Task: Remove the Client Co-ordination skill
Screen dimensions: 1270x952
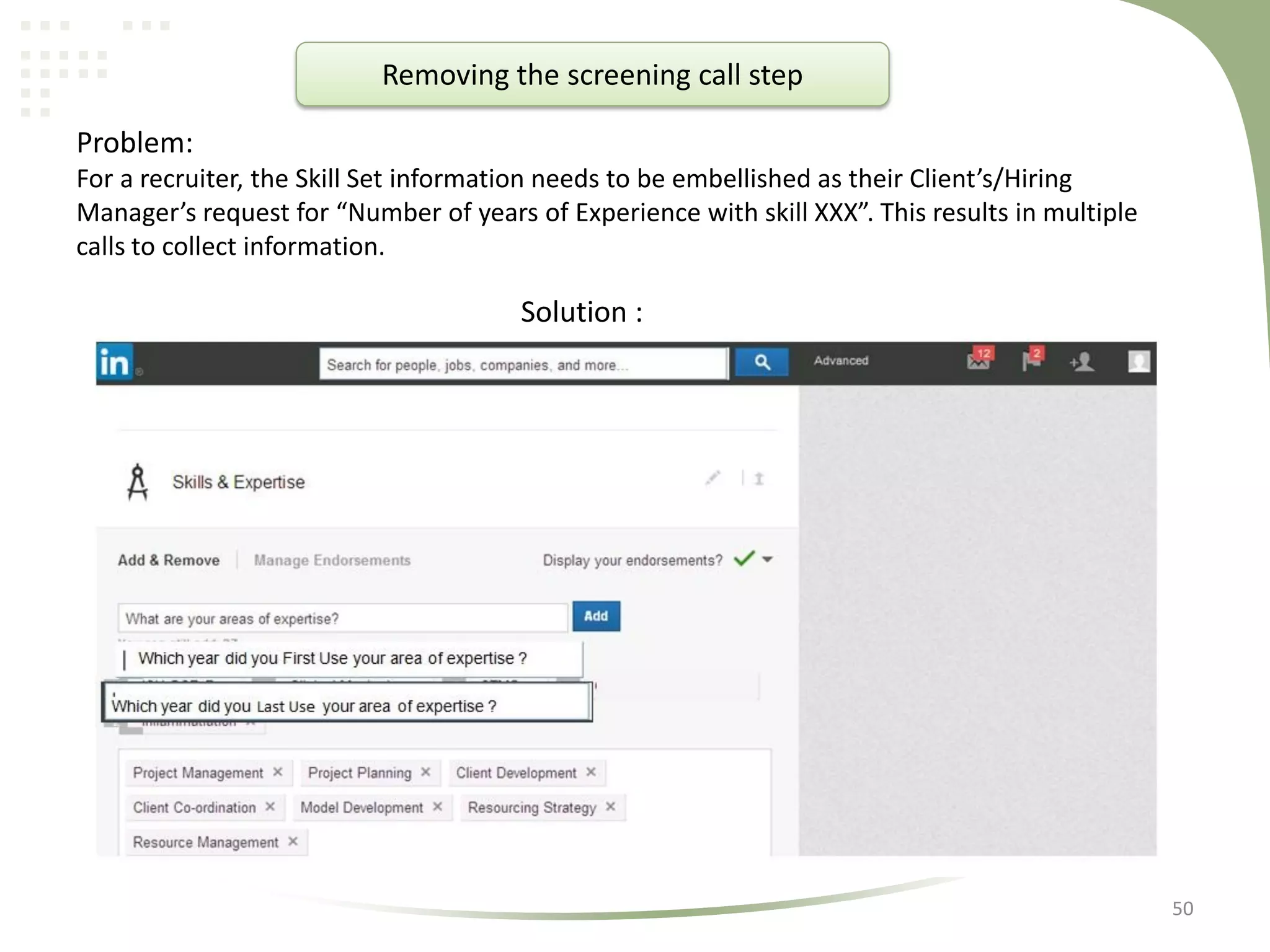Action: [270, 806]
